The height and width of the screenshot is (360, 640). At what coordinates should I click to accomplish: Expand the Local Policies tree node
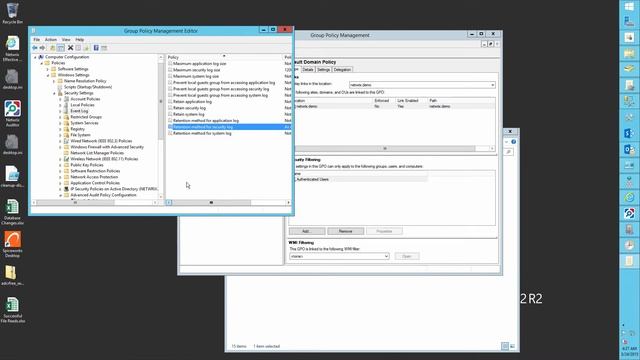[x=60, y=105]
